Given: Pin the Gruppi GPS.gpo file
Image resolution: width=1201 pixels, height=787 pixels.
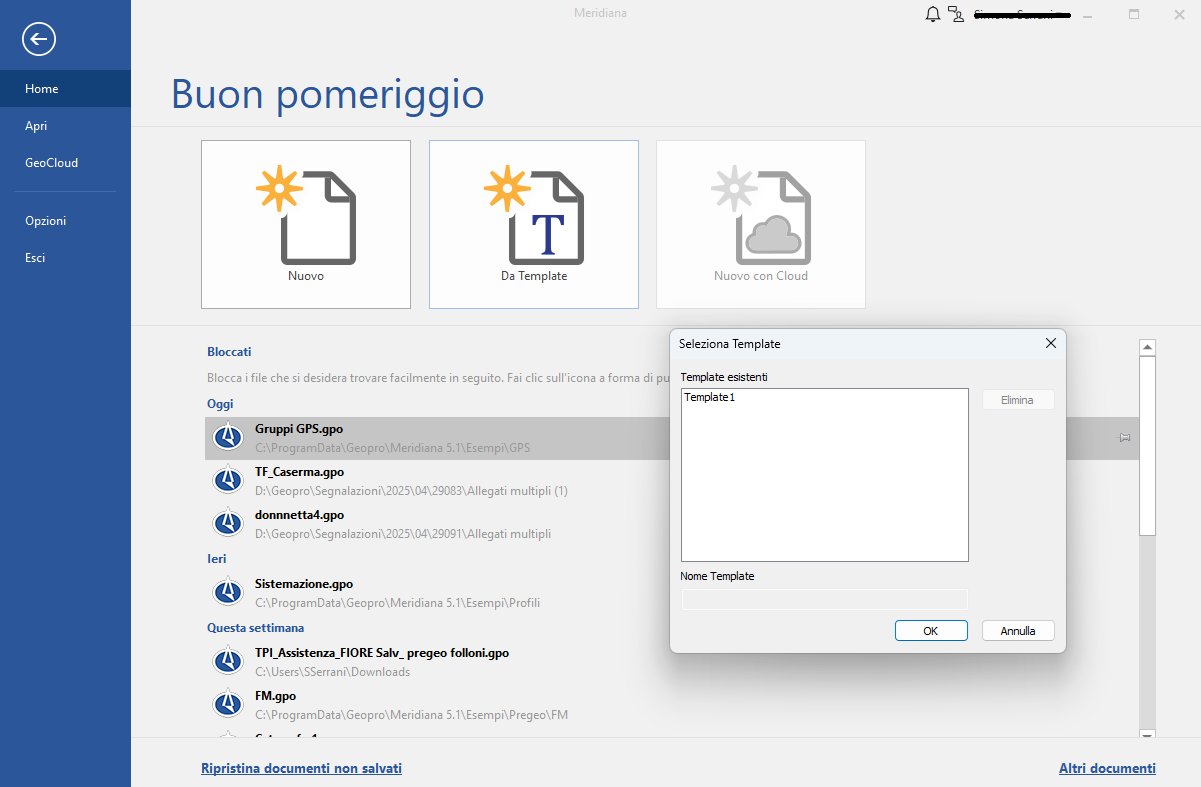Looking at the screenshot, I should (x=1124, y=438).
